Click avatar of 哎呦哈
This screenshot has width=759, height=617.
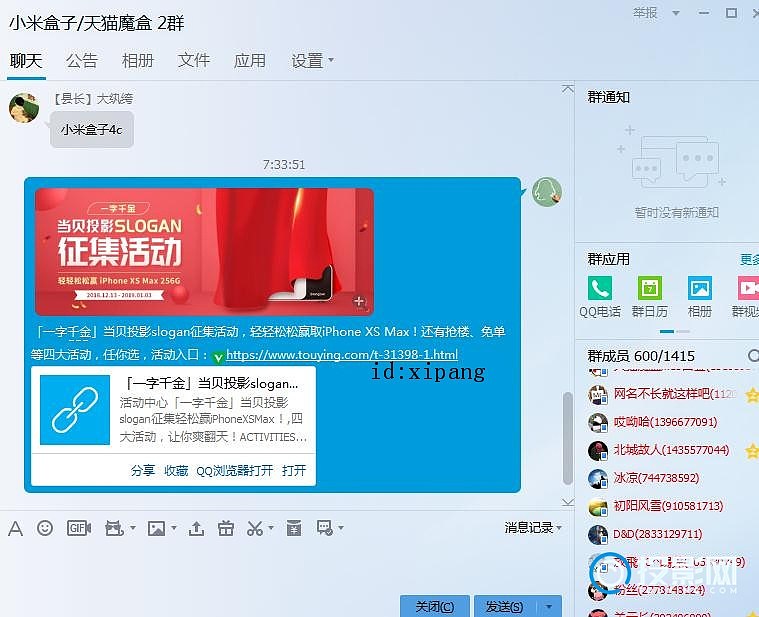(598, 422)
